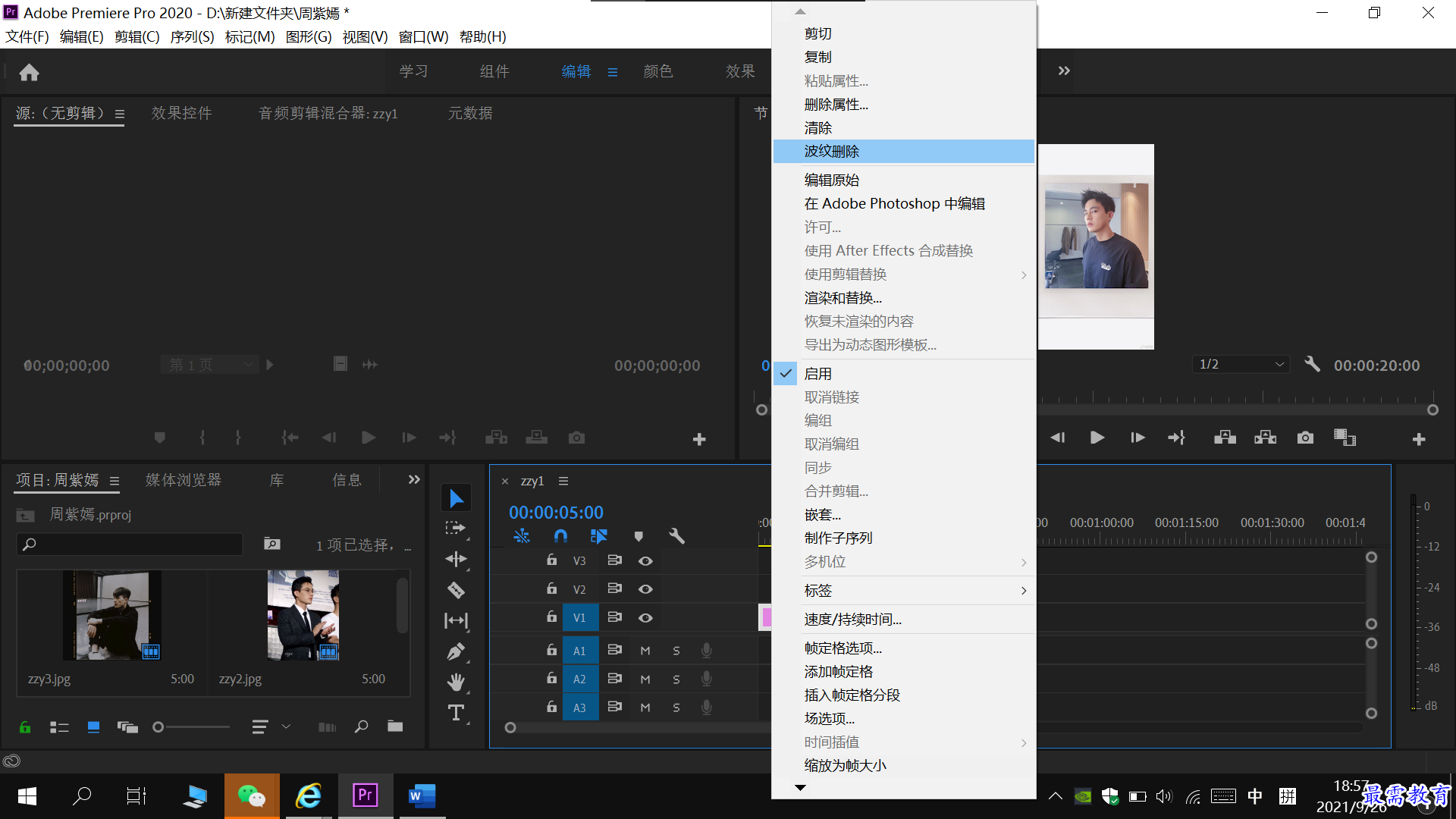The width and height of the screenshot is (1456, 819).
Task: Add a marker in the timeline
Action: tap(639, 536)
